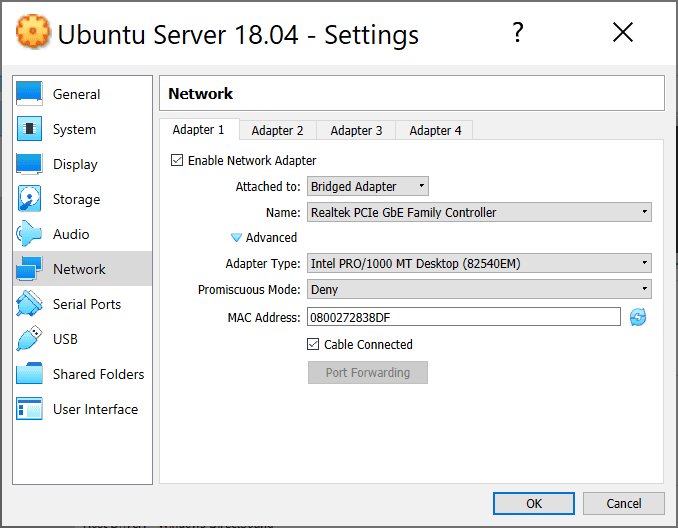Switch to the Adapter 4 tab
Viewport: 678px width, 528px height.
click(435, 130)
